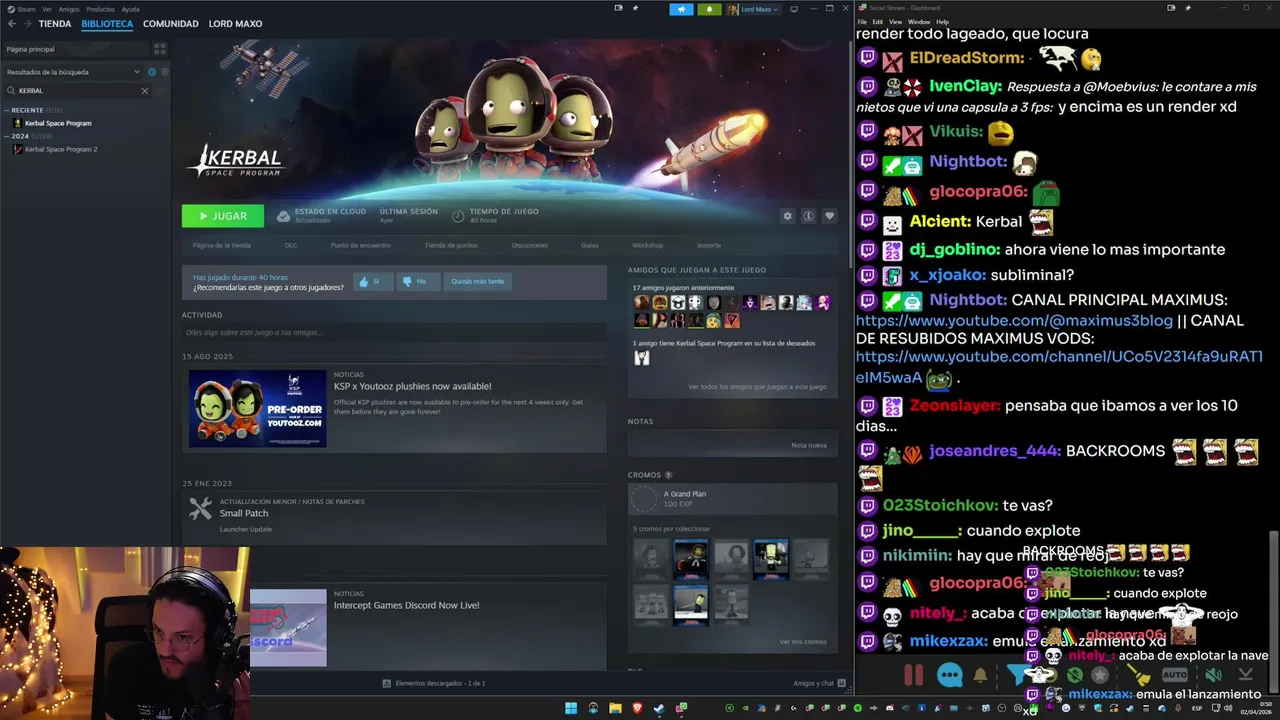Open the Tienda de puntos tab
Screen dimensions: 1280x720
(x=451, y=245)
